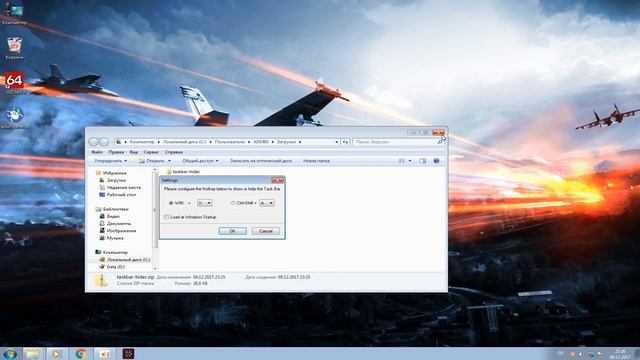Open Загрузки in the Favorites sidebar
The image size is (640, 360).
tap(113, 180)
